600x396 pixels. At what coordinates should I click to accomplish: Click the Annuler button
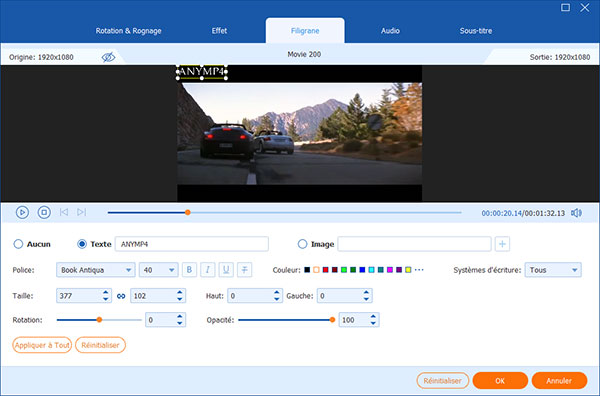click(559, 381)
